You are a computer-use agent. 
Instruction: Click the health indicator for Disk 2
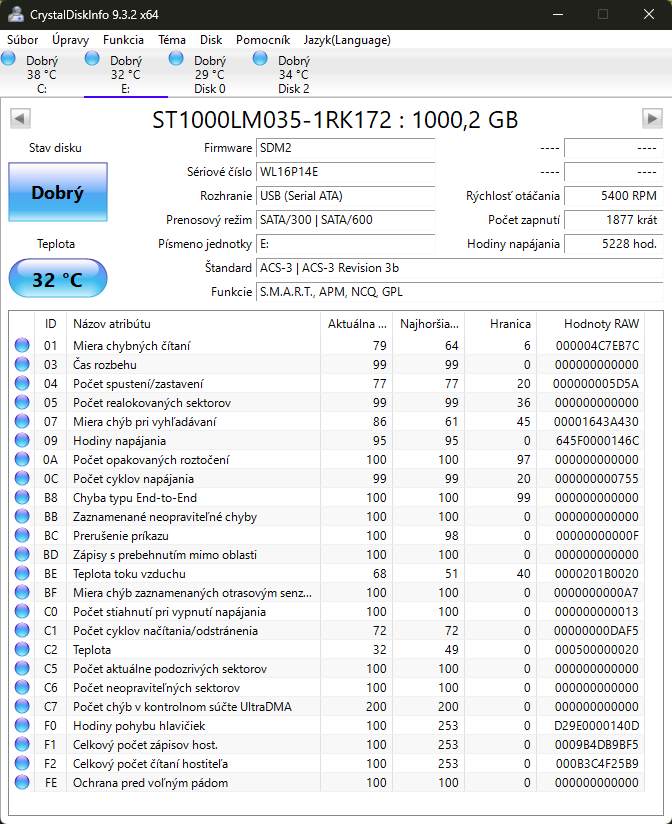(x=261, y=61)
